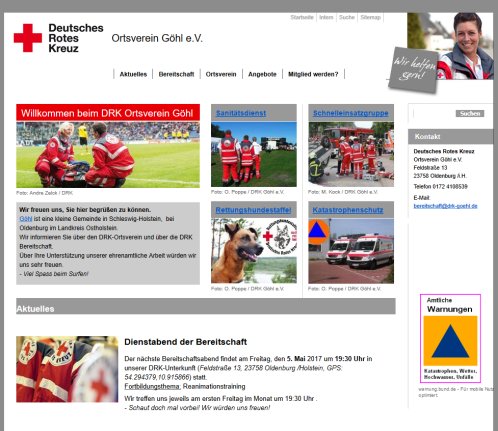Click the Katastrophenschutz ambulance vehicles photo

click(x=351, y=251)
